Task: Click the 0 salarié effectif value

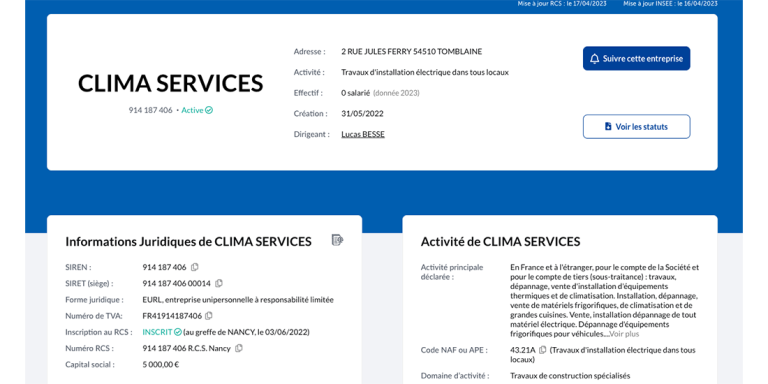Action: pyautogui.click(x=356, y=93)
